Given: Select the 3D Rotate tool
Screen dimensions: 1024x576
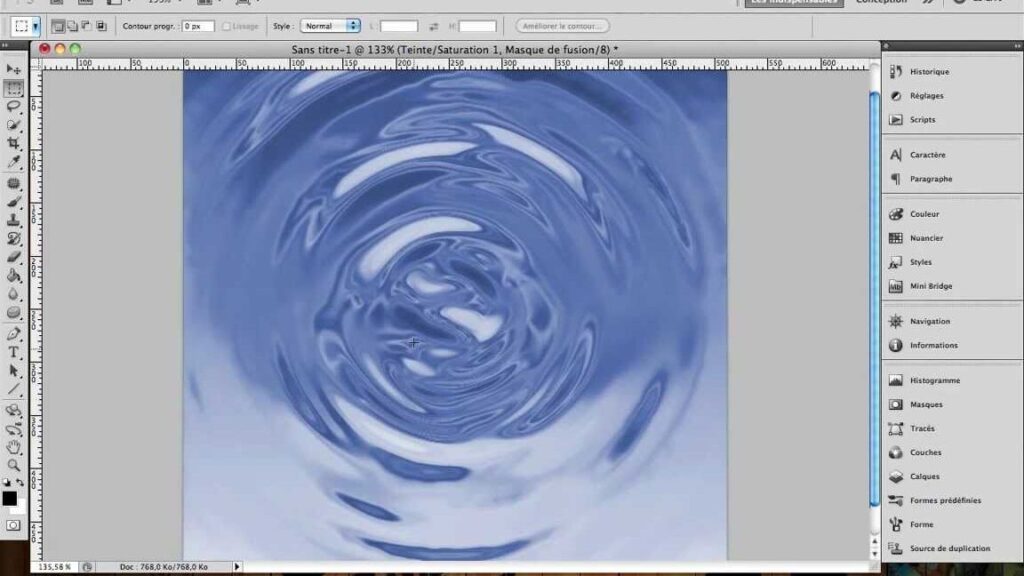Looking at the screenshot, I should tap(13, 411).
